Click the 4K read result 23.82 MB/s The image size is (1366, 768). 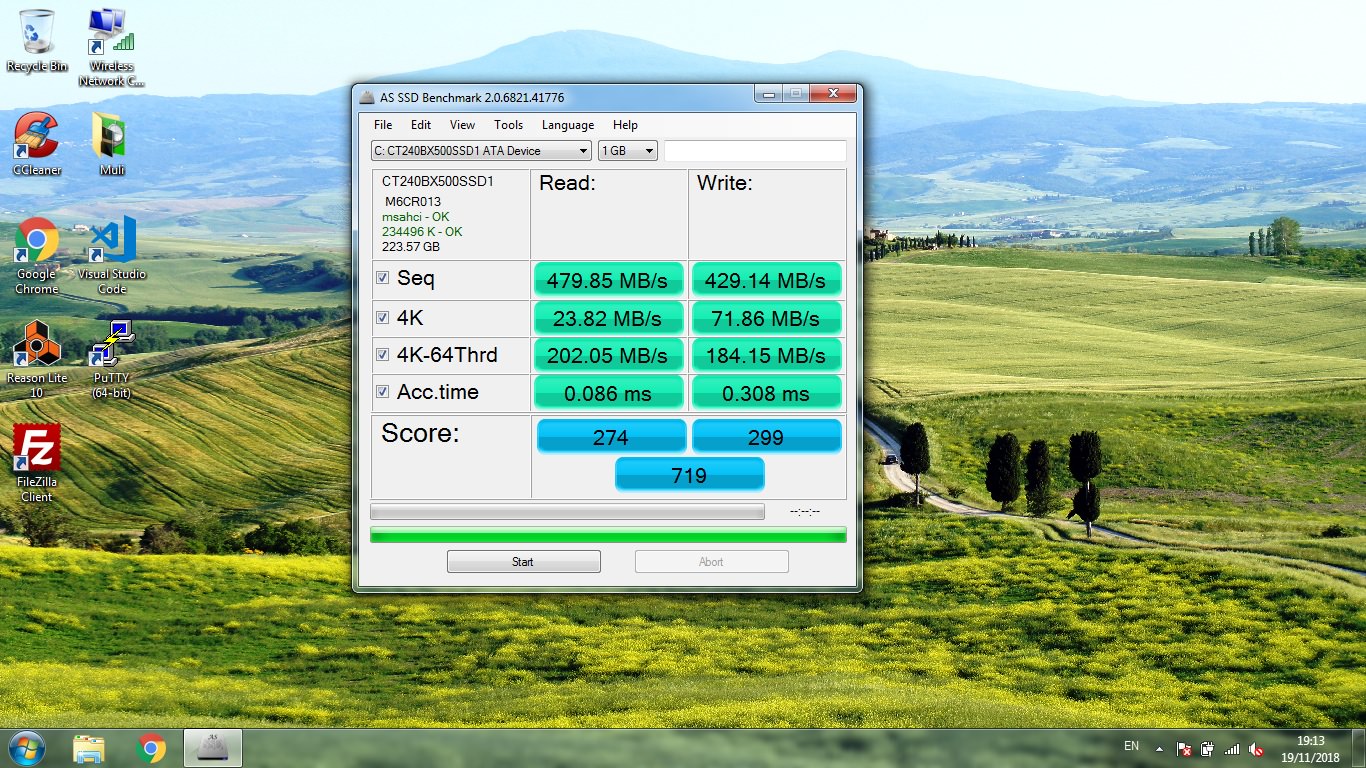(609, 319)
